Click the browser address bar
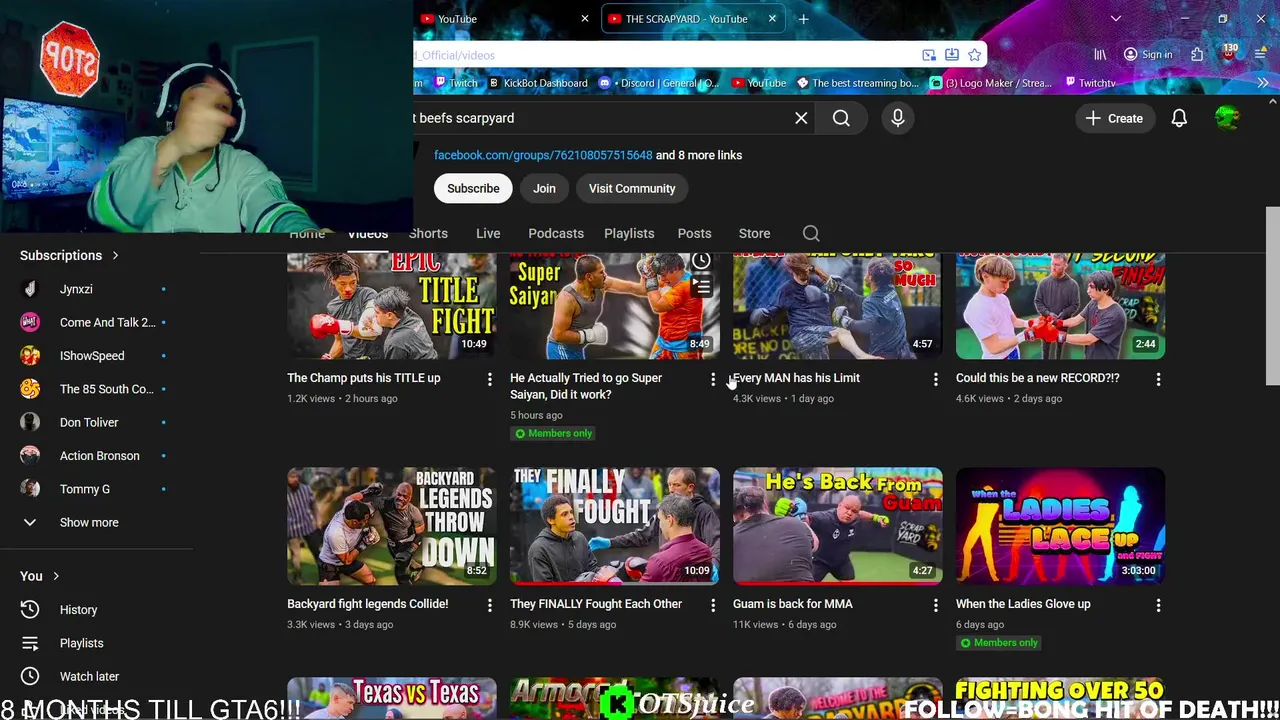Image resolution: width=1280 pixels, height=720 pixels. (x=664, y=55)
